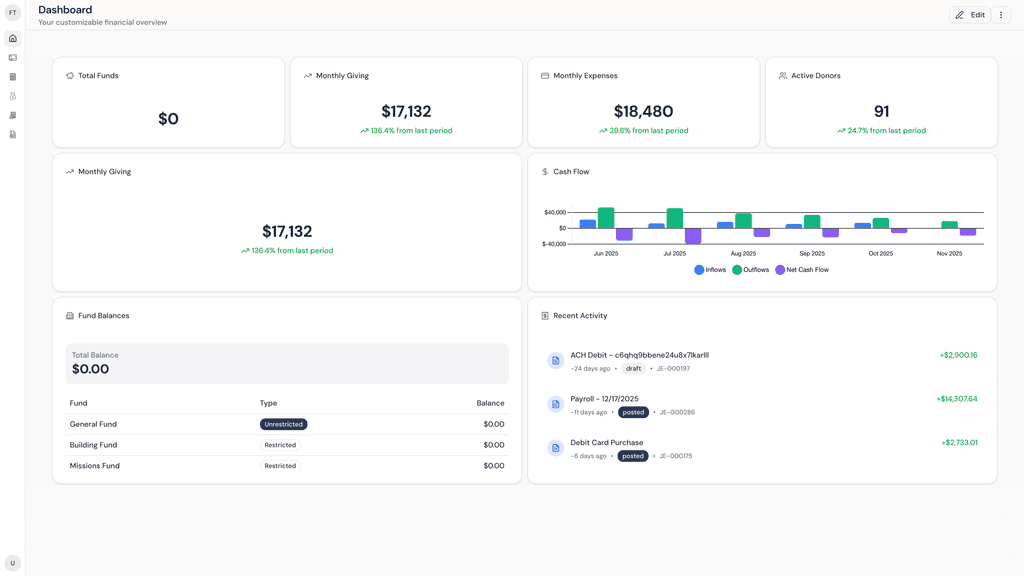Screen dimensions: 1024x576
Task: Open the Dashboard home icon in sidebar
Action: [12, 38]
